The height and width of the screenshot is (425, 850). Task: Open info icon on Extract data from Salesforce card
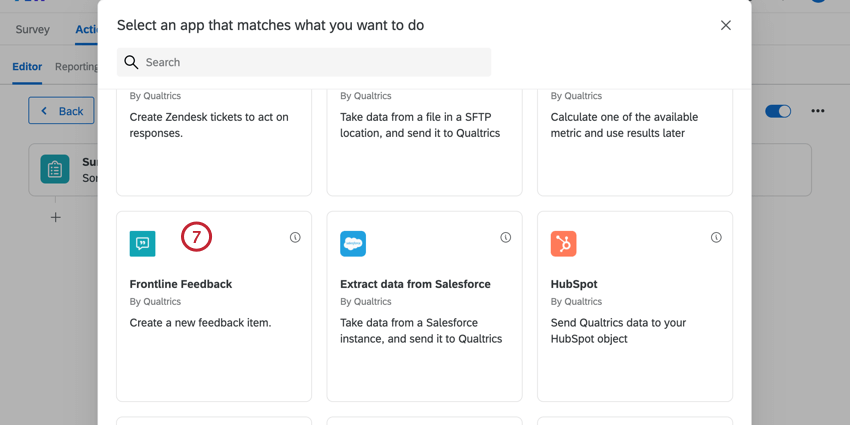[x=506, y=237]
